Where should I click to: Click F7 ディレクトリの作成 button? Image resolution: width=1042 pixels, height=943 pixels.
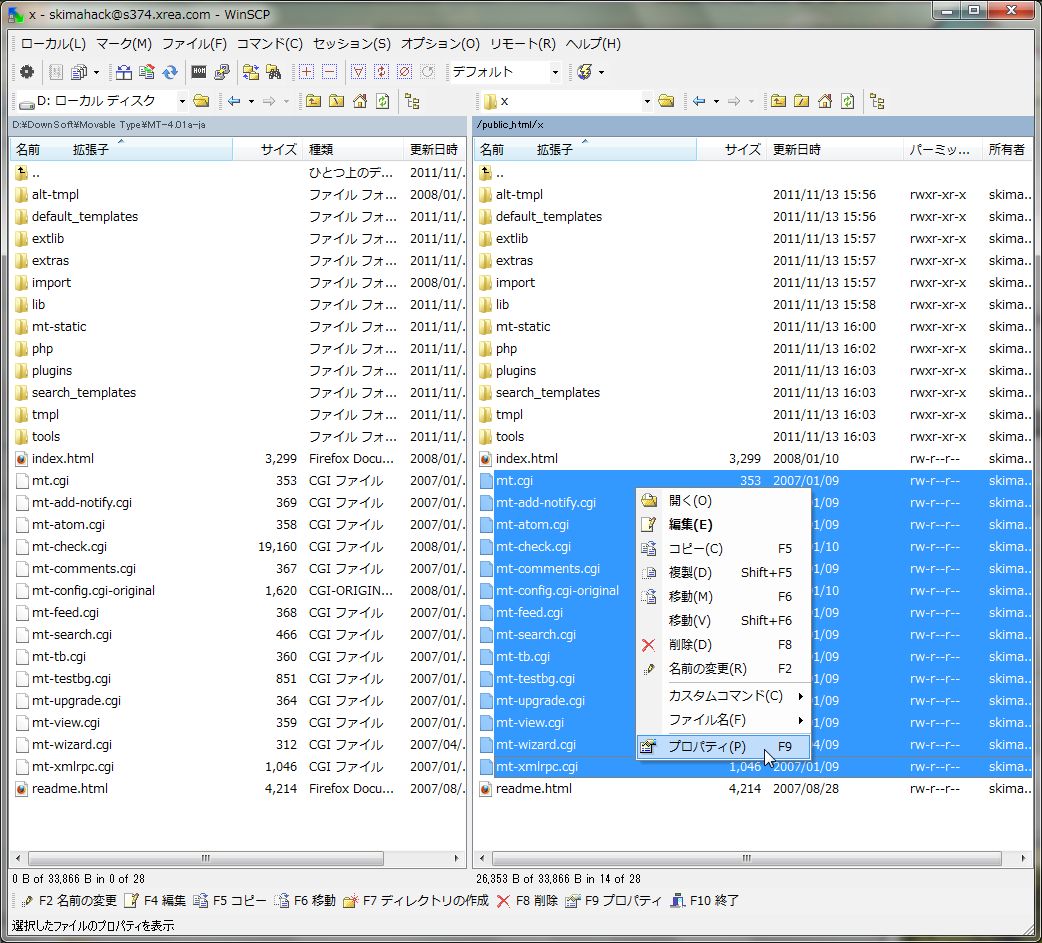click(416, 900)
